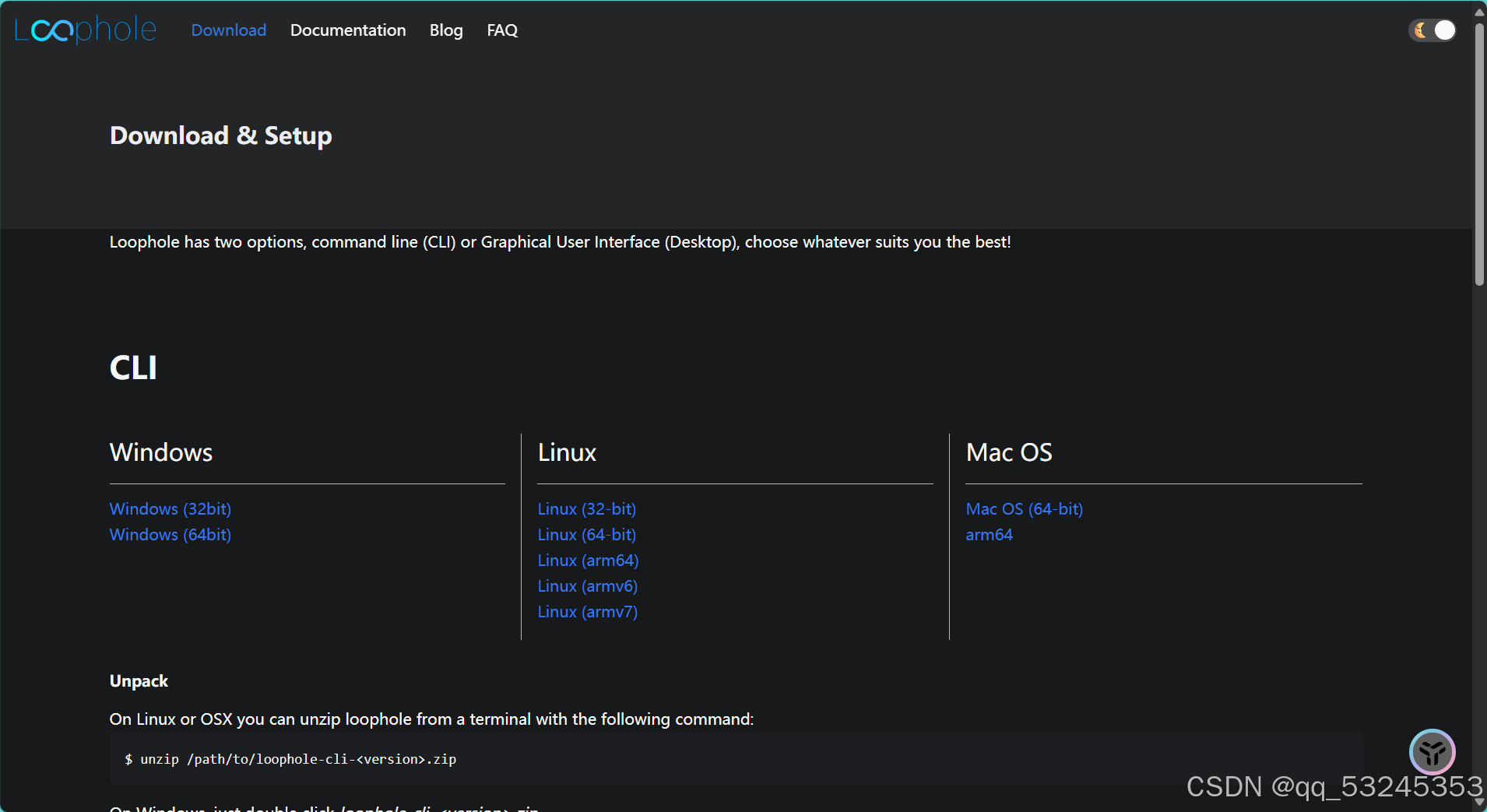Click the Unpack subheading
This screenshot has width=1487, height=812.
pos(139,681)
